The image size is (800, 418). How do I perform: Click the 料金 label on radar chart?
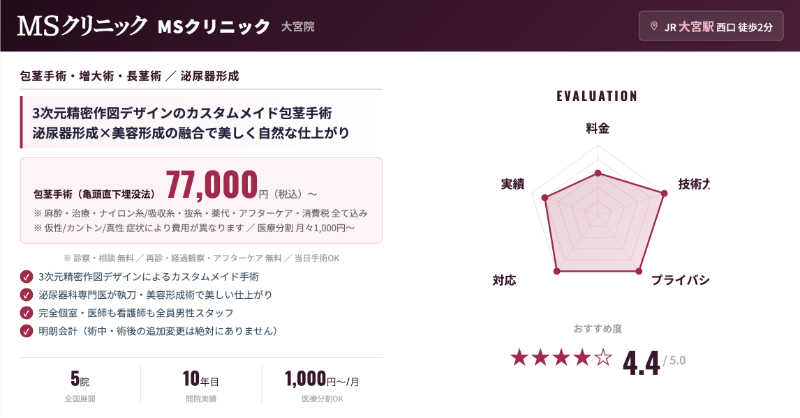tap(597, 128)
